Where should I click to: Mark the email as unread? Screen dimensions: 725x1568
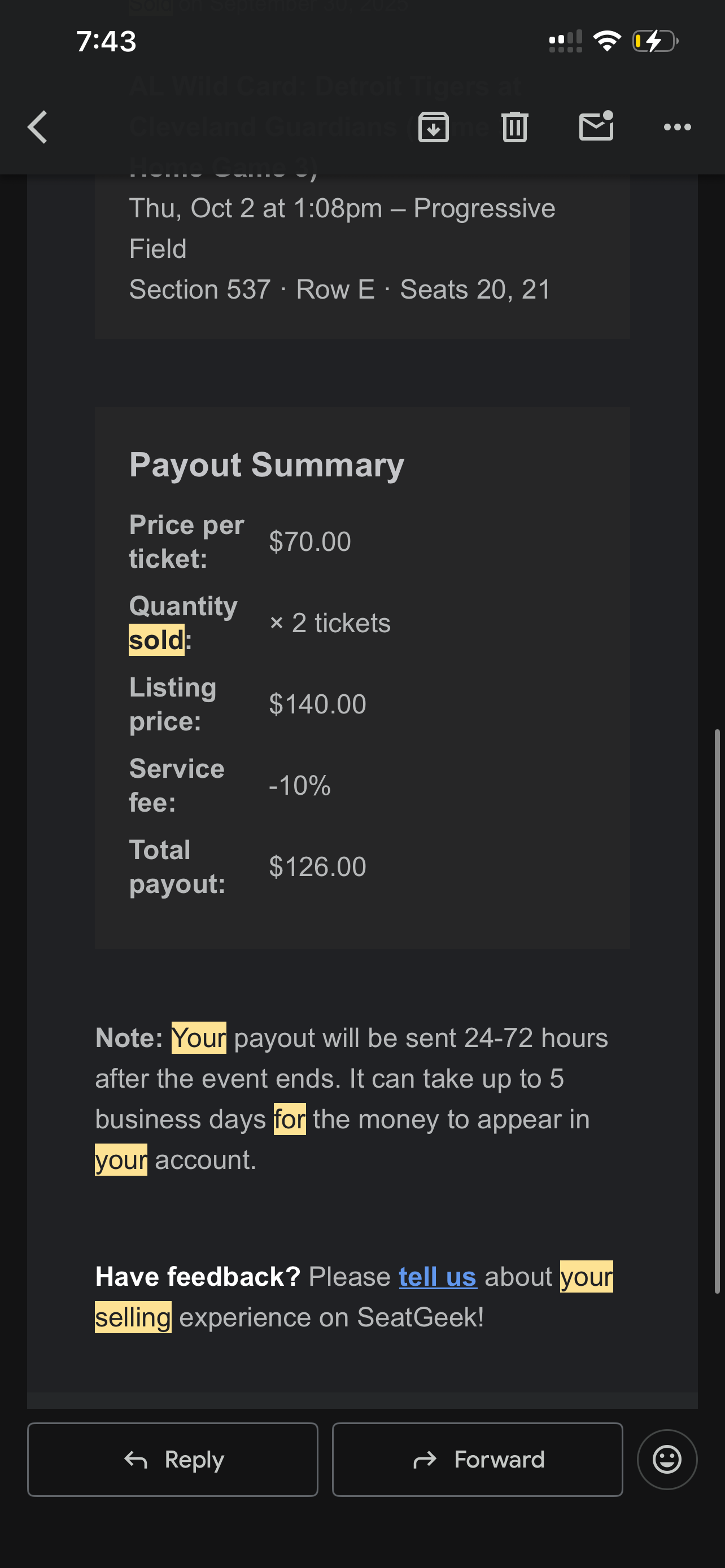point(596,126)
